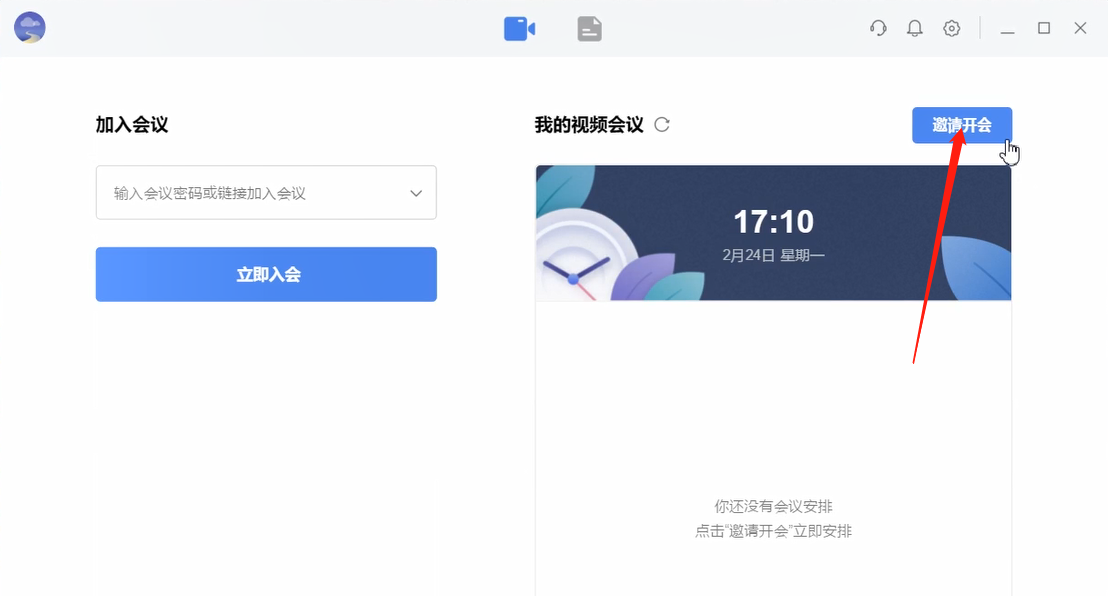Click the 点击邀请开会立即安排 hint text
The image size is (1108, 596).
(x=773, y=530)
